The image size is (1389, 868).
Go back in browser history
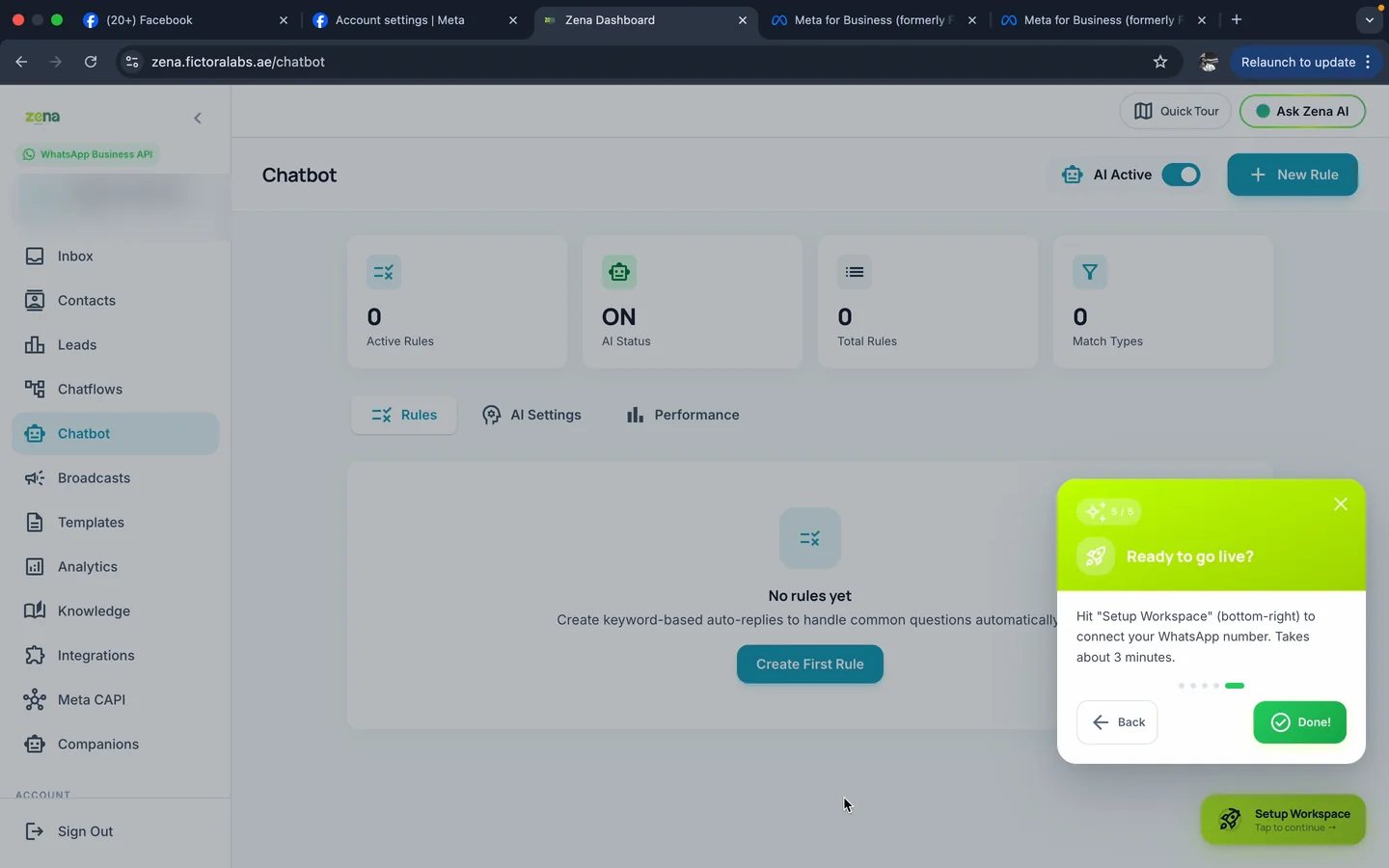click(21, 62)
